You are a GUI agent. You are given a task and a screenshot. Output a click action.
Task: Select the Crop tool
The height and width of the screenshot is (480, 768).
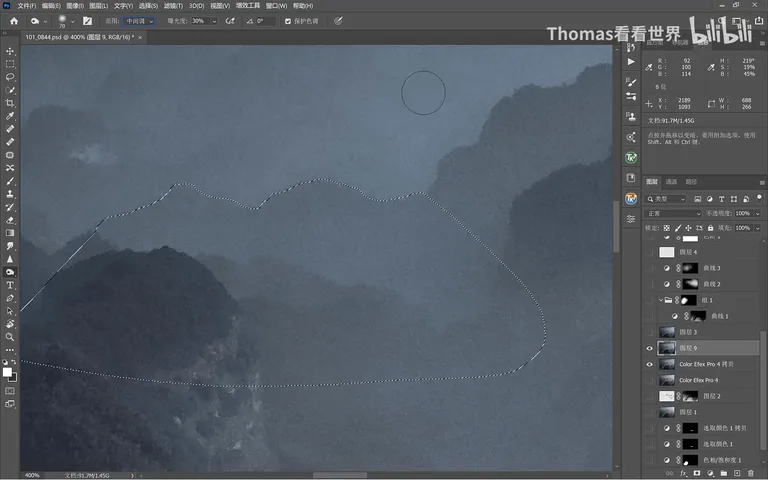10,103
